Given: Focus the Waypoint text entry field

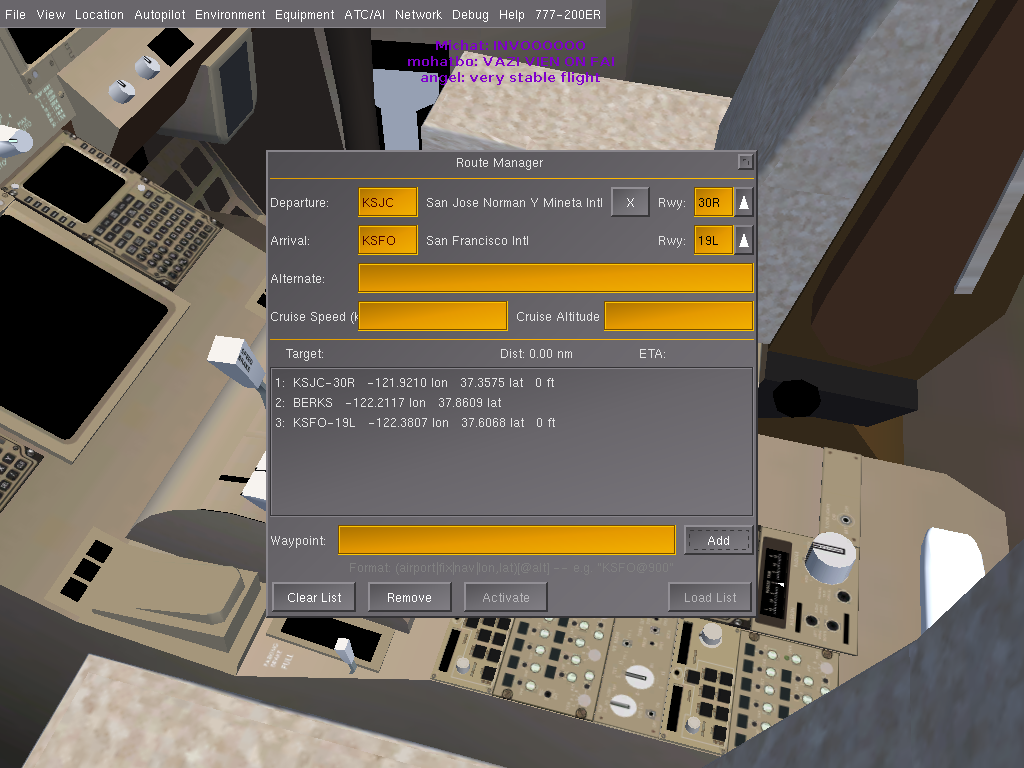Looking at the screenshot, I should (x=506, y=540).
